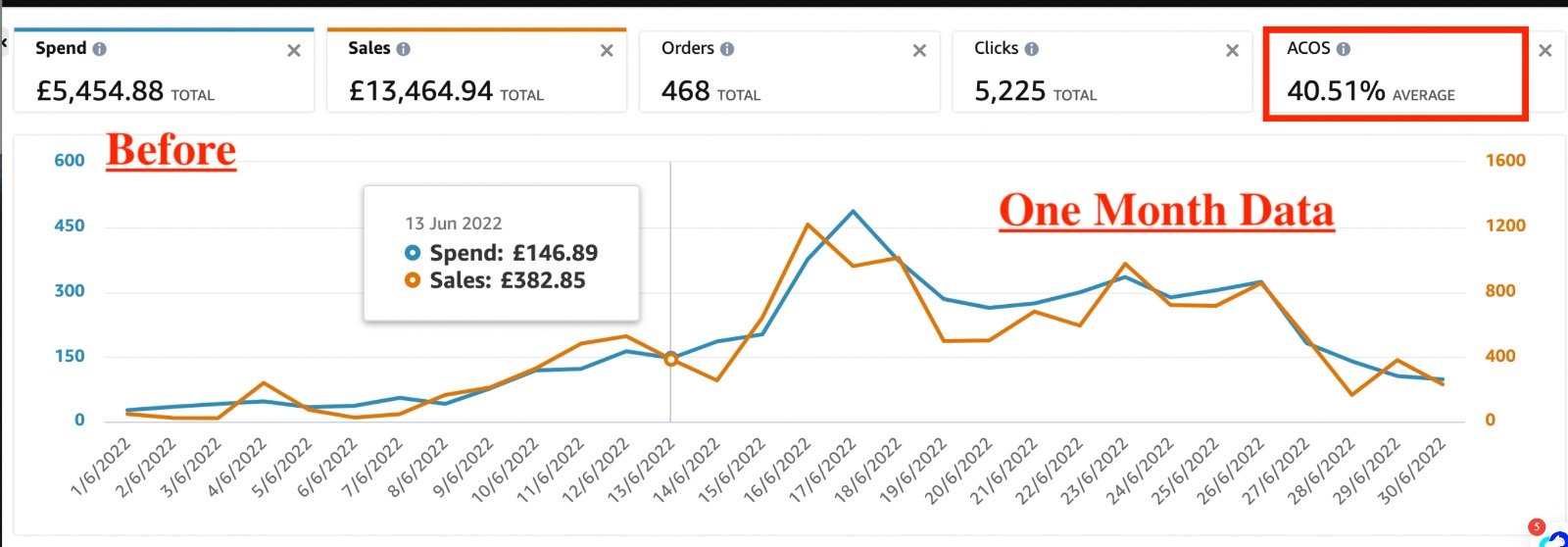Image resolution: width=1568 pixels, height=547 pixels.
Task: Click the Clicks metric info icon
Action: (x=1032, y=49)
